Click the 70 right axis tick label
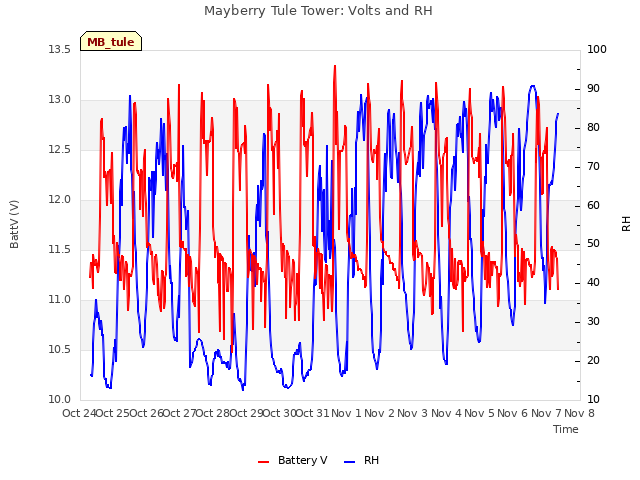Viewport: 640px width, 480px height. [x=593, y=167]
